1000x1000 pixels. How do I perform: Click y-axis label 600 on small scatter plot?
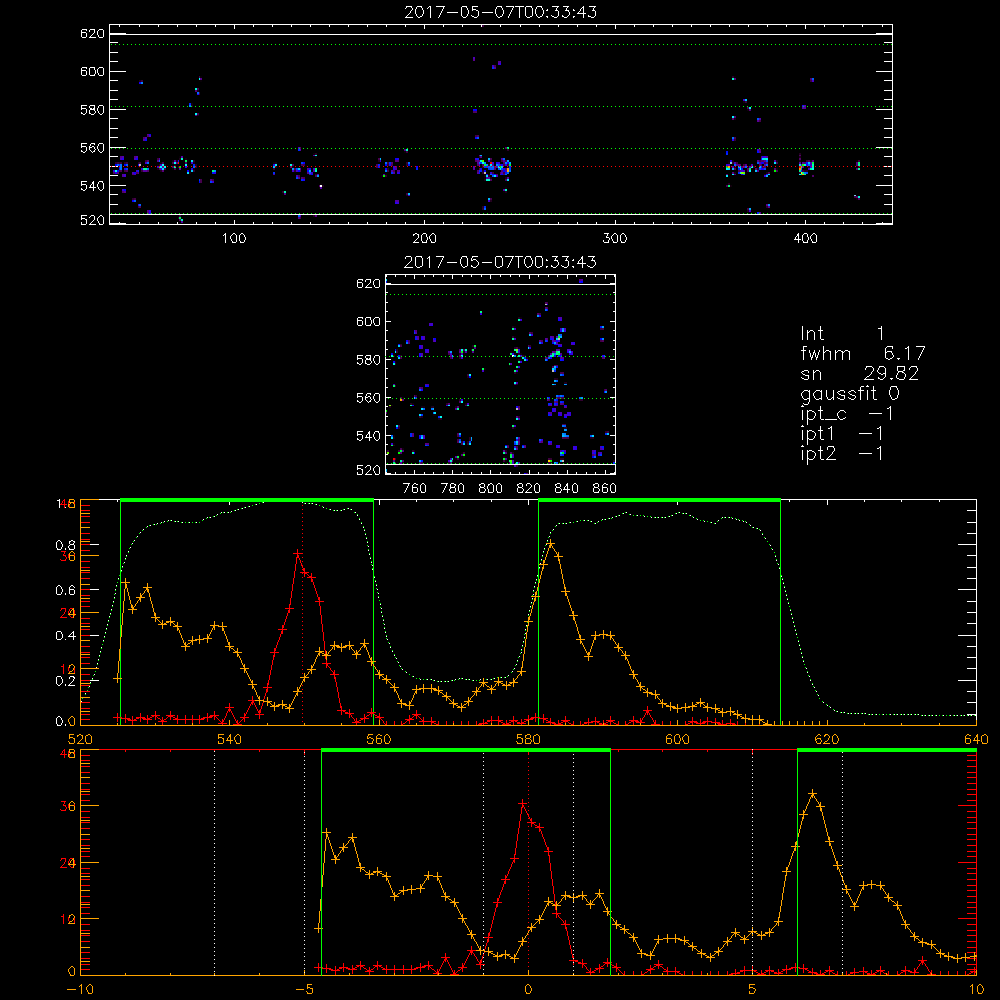[368, 321]
